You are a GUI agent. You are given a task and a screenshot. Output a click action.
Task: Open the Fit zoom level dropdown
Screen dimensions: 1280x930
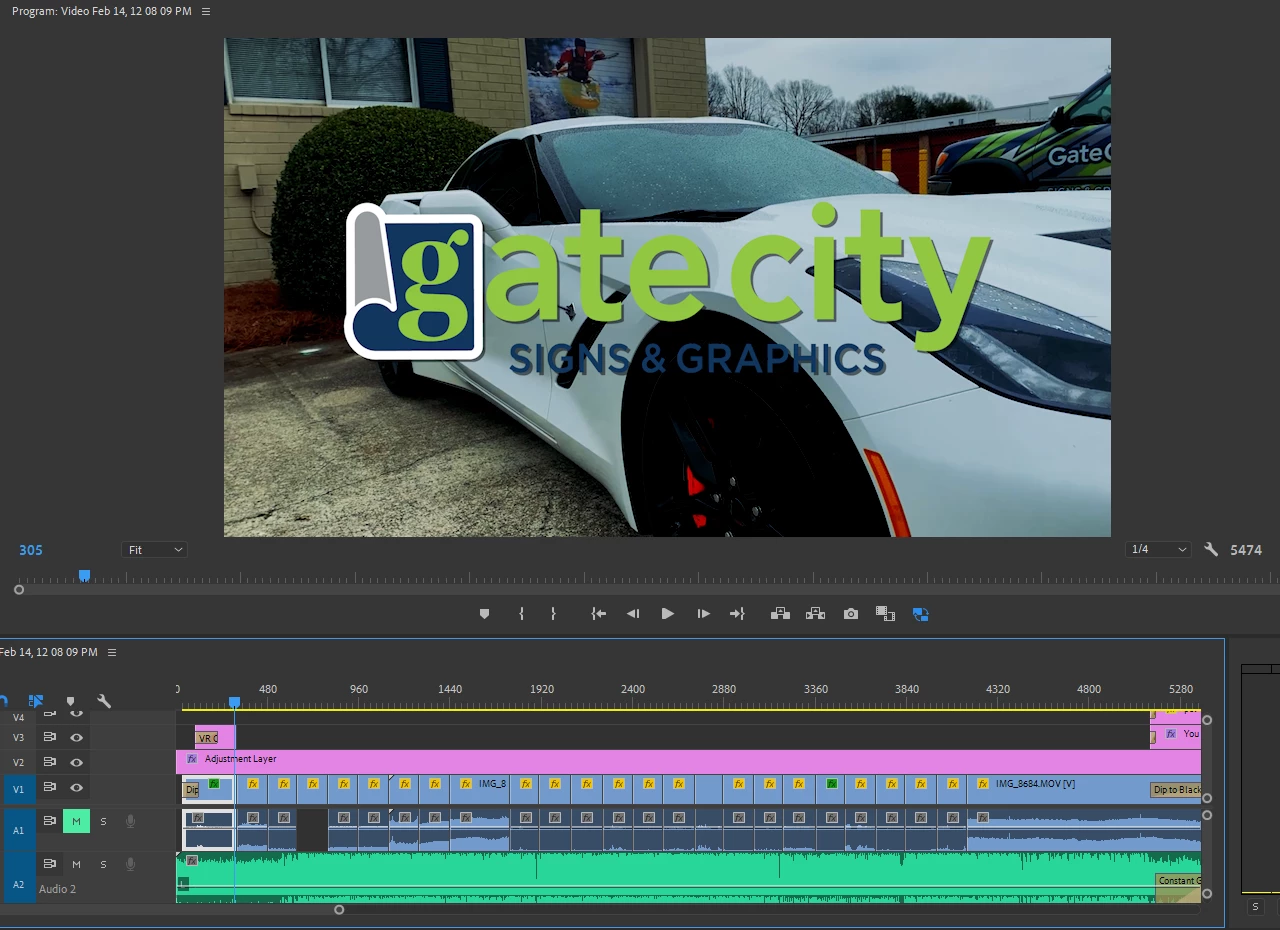click(155, 550)
